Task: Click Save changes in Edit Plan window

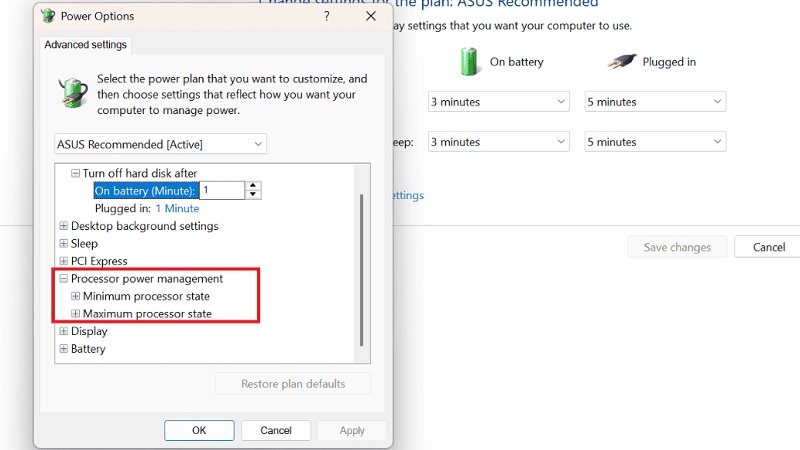Action: [x=677, y=247]
